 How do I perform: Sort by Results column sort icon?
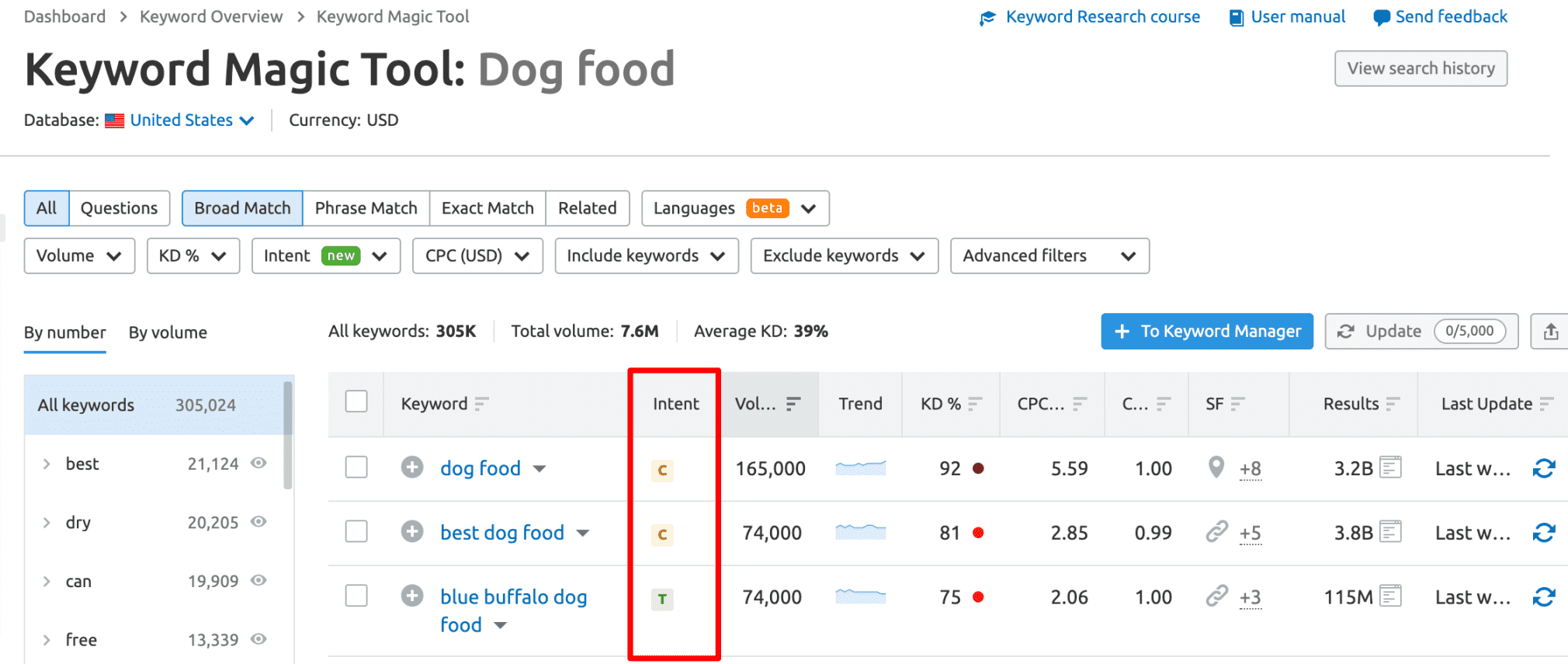pos(1393,404)
